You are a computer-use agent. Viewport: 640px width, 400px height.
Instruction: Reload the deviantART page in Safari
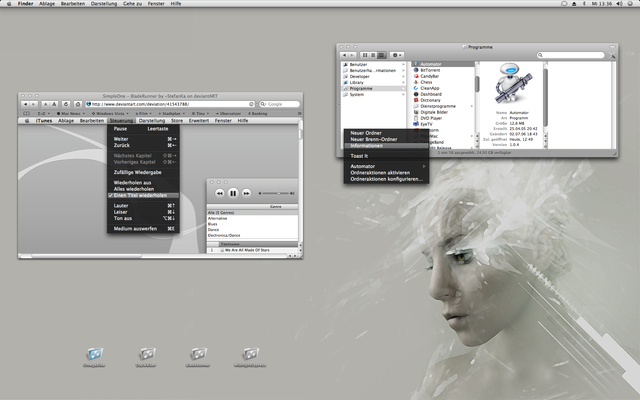point(66,104)
